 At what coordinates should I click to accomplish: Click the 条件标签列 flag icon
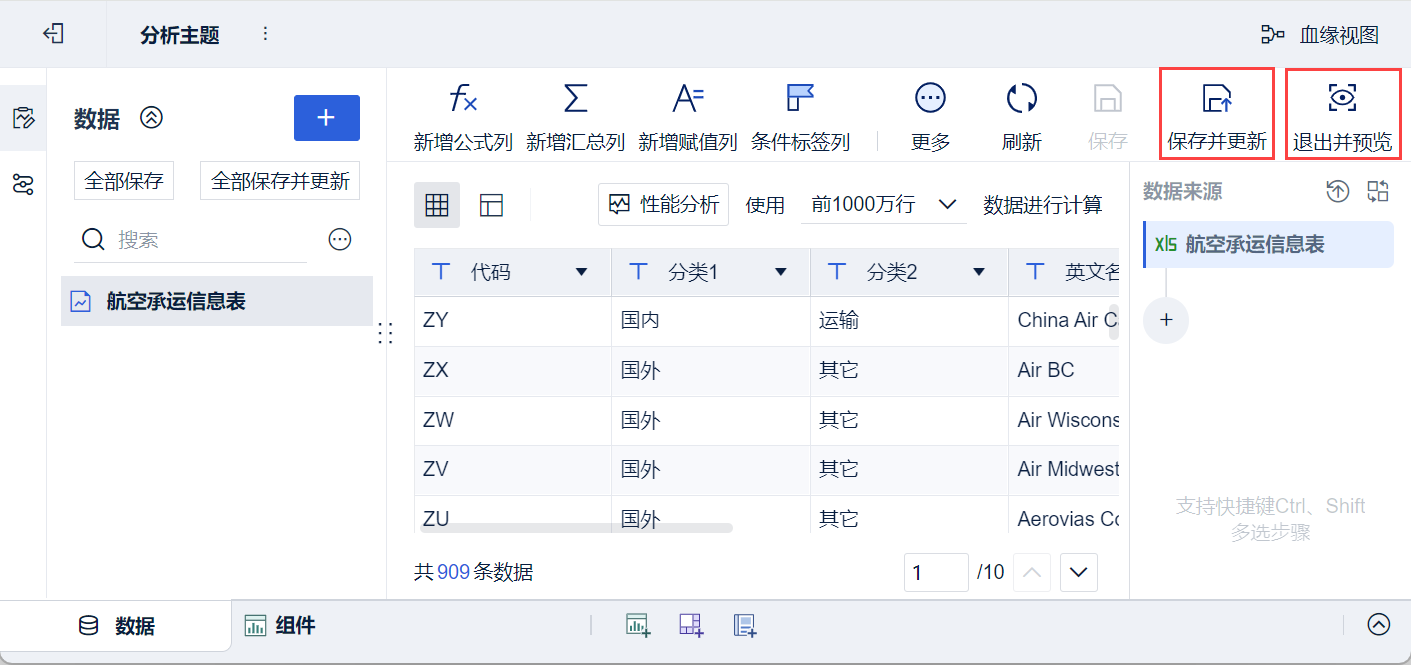click(800, 98)
